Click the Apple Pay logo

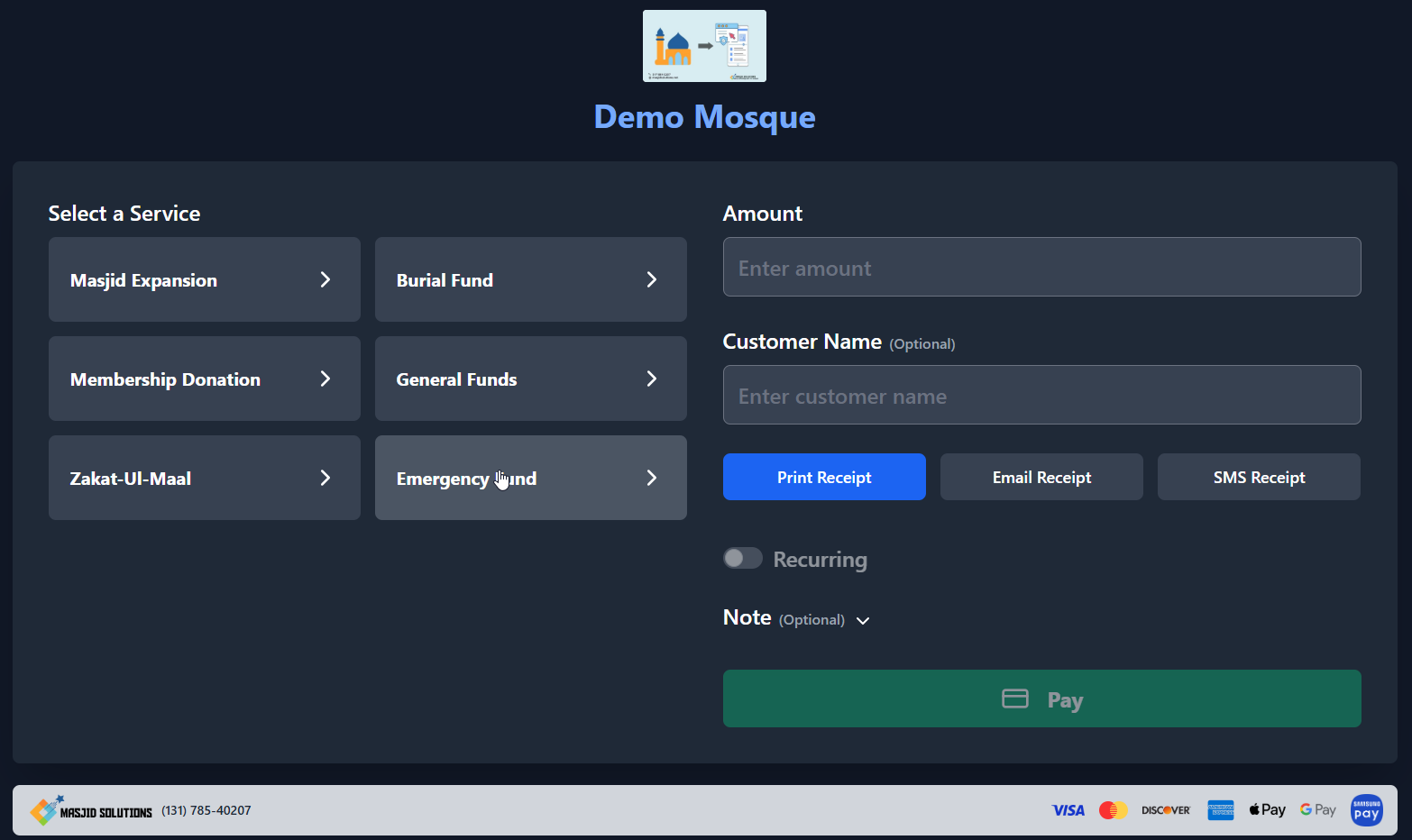1268,809
